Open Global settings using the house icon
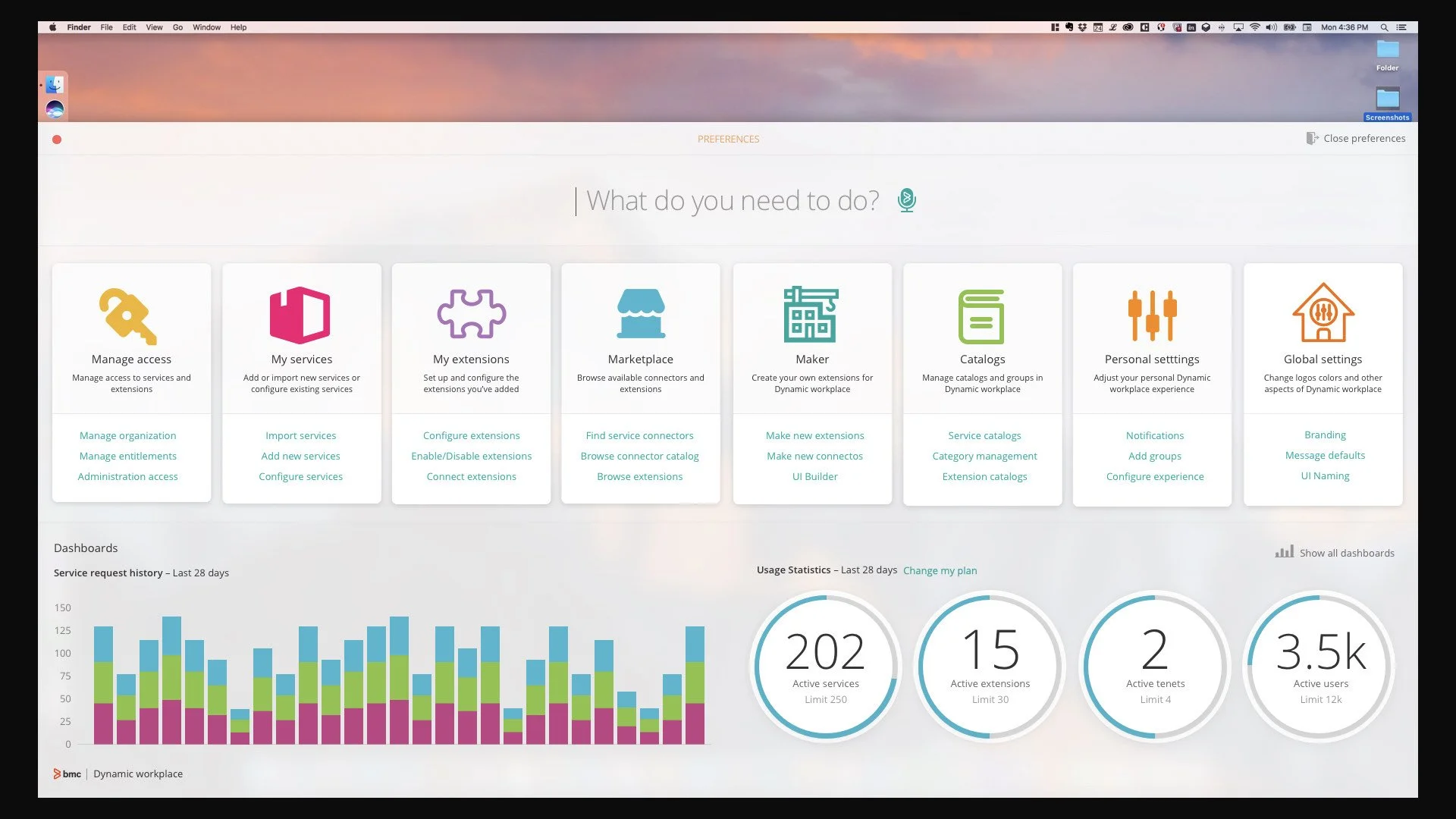 (x=1323, y=313)
